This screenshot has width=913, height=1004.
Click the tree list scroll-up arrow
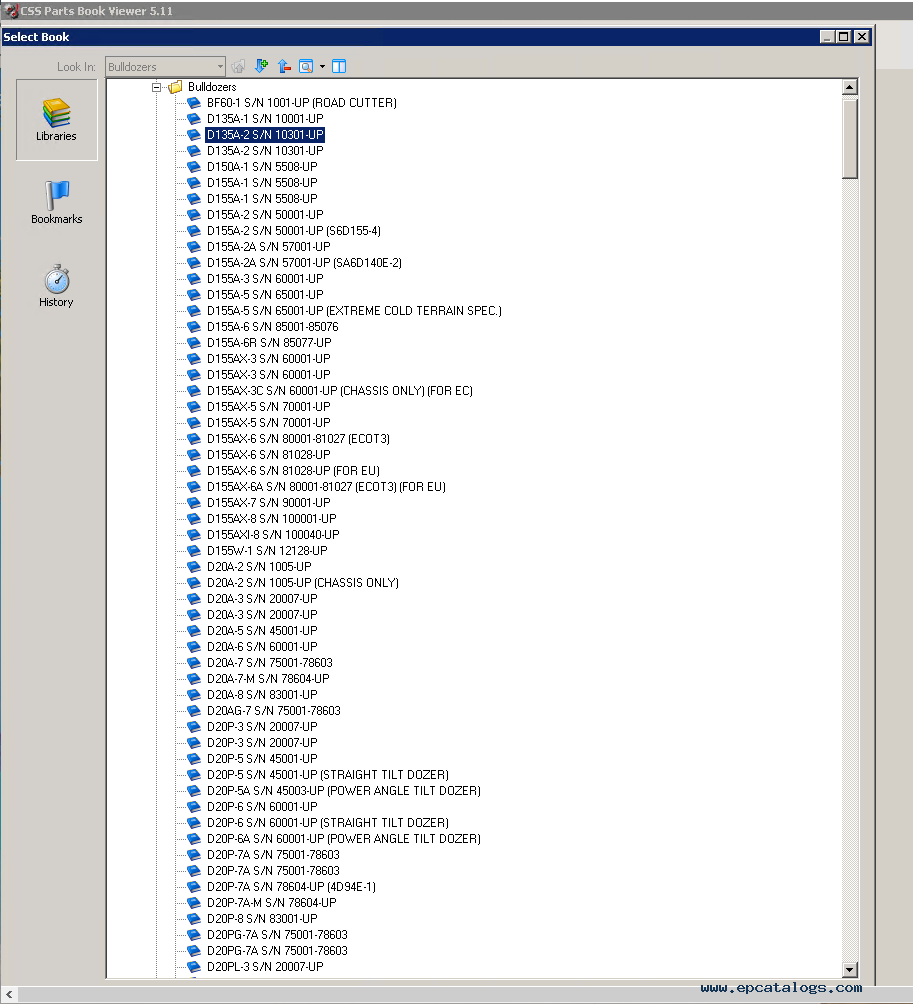(x=850, y=87)
